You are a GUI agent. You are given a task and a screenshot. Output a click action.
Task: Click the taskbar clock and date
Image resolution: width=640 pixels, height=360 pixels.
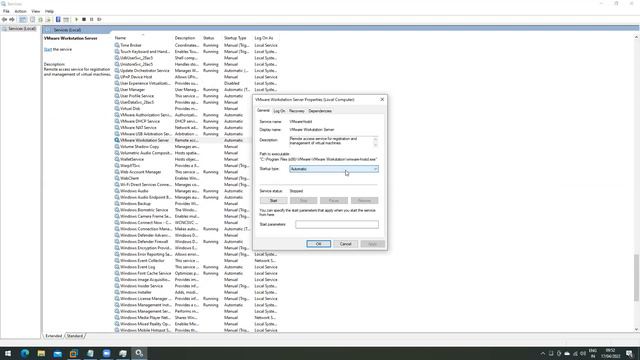pos(610,353)
